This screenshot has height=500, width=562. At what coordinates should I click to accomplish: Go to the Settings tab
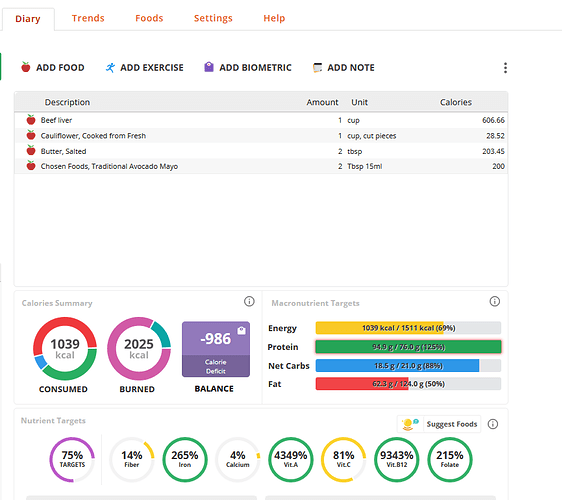coord(213,18)
